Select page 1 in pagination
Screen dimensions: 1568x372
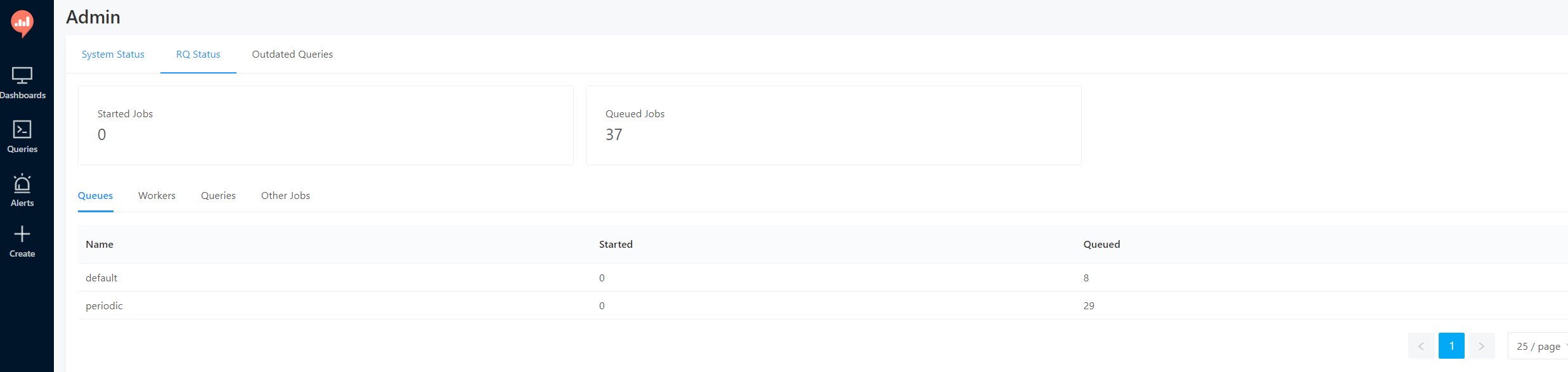(1451, 346)
